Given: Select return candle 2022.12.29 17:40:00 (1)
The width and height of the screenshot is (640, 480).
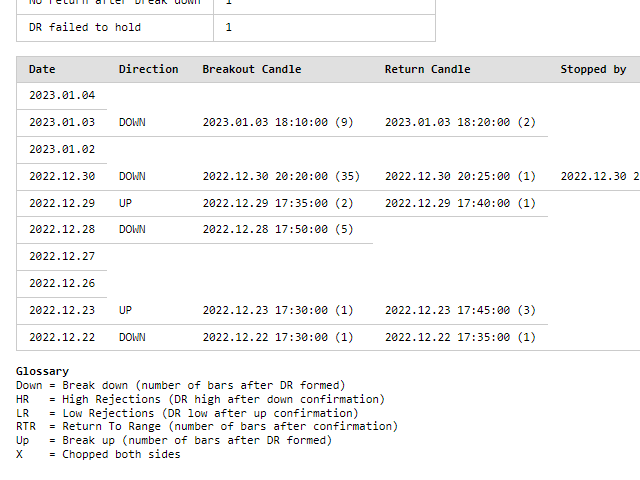Looking at the screenshot, I should point(460,203).
